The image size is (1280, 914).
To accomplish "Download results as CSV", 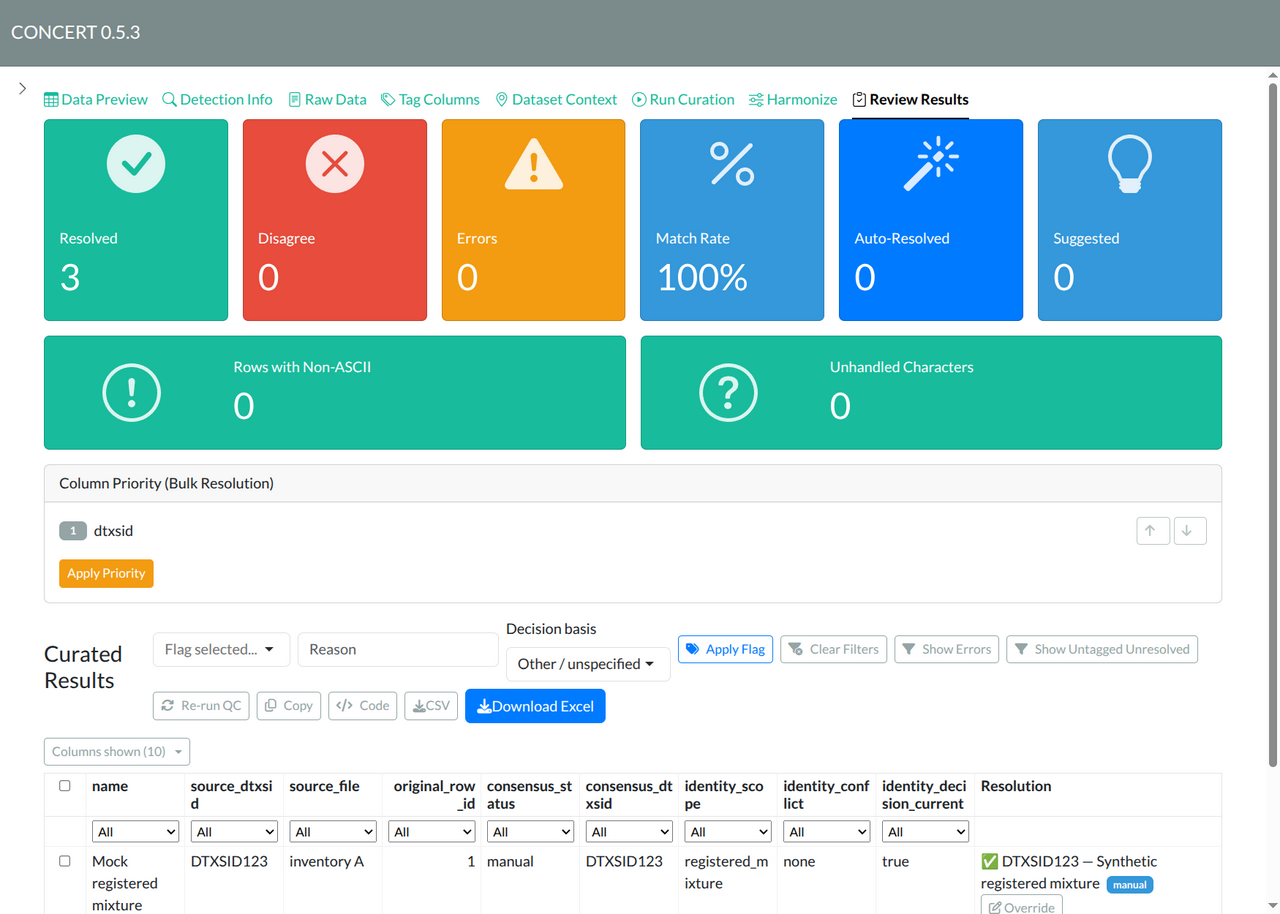I will pyautogui.click(x=431, y=706).
